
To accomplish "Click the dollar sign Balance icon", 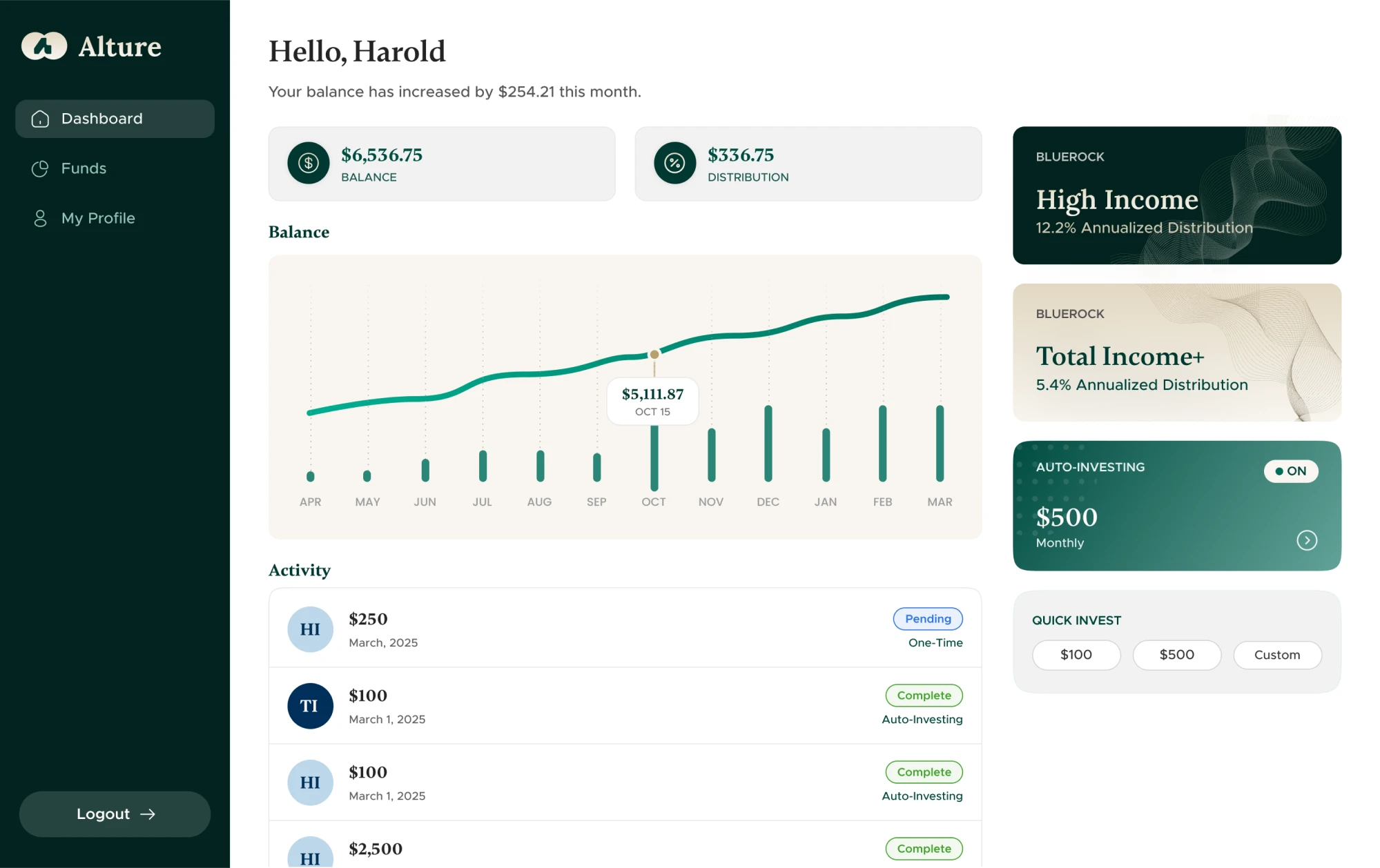I will (x=308, y=163).
